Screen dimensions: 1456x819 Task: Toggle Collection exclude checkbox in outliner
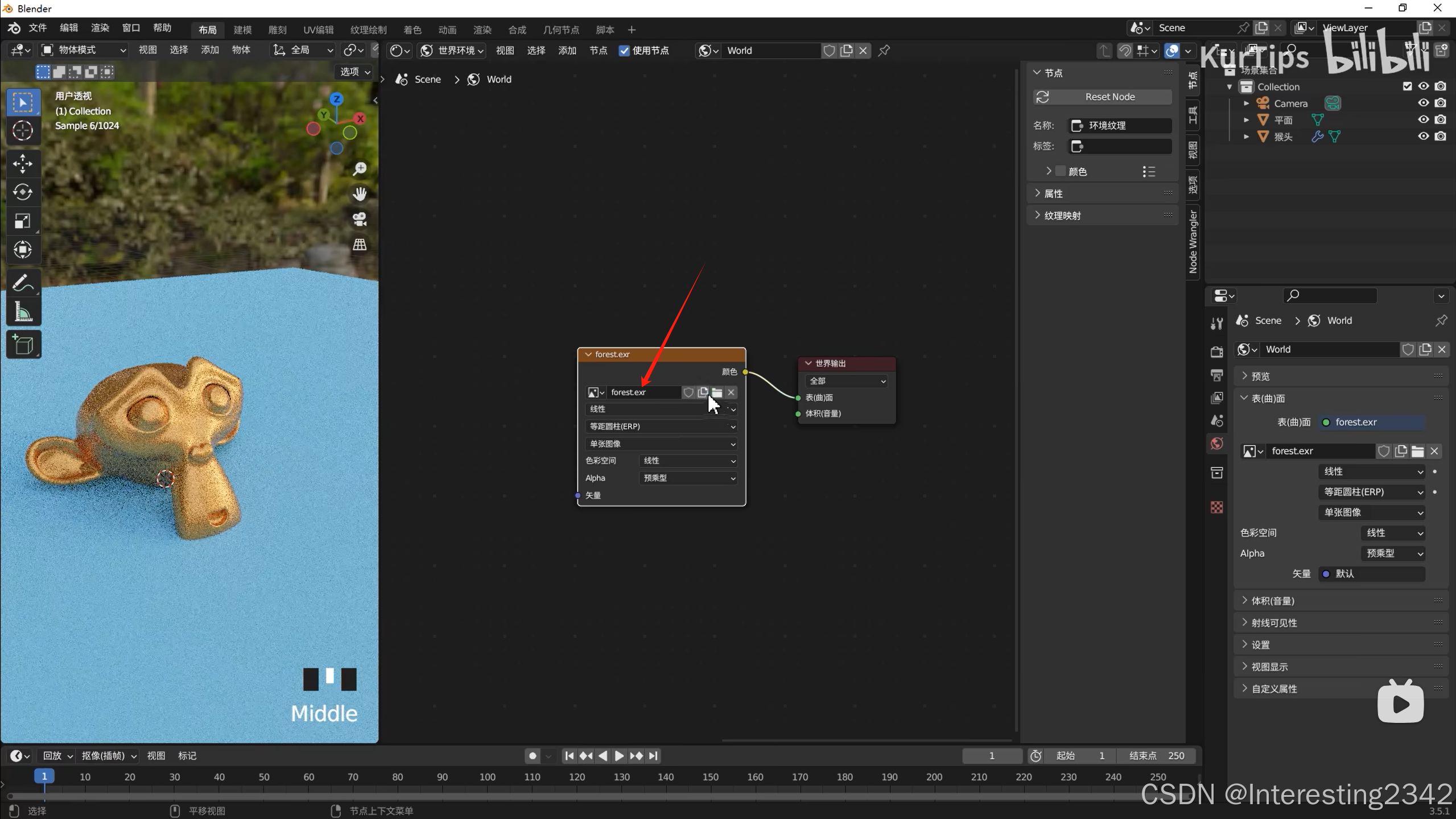click(1407, 86)
